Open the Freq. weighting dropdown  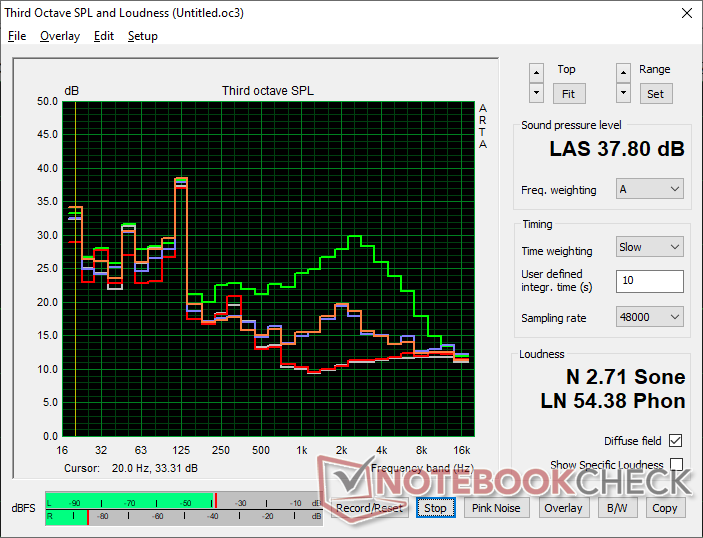click(650, 189)
